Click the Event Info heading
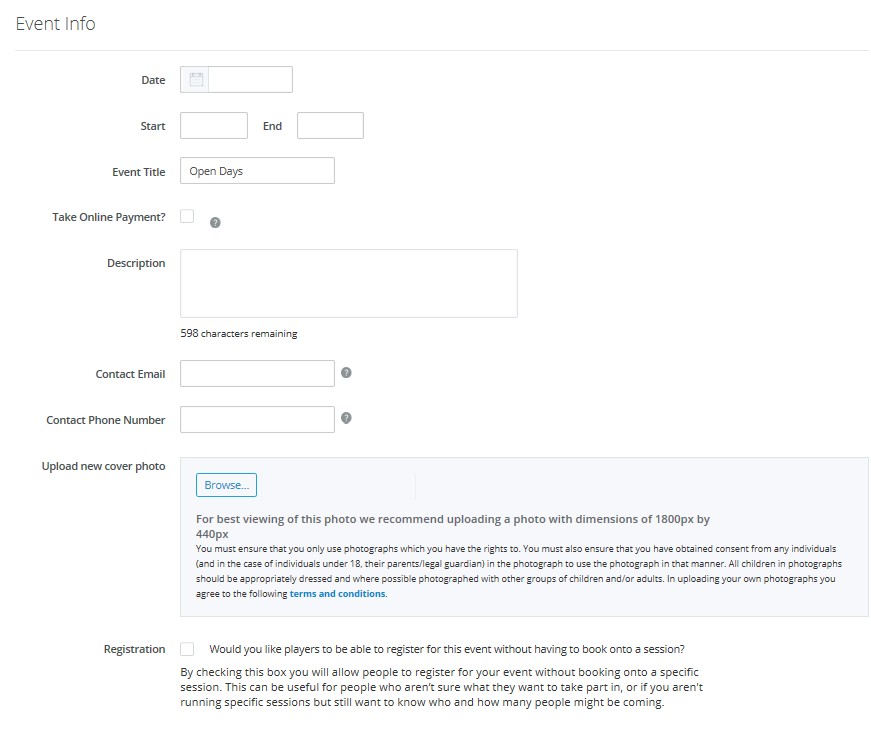The image size is (871, 730). [x=56, y=24]
